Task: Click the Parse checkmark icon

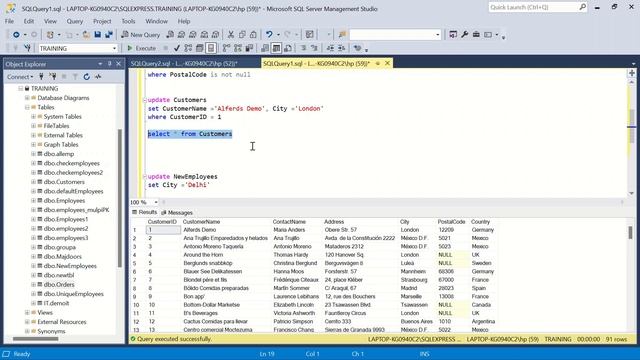Action: point(177,48)
